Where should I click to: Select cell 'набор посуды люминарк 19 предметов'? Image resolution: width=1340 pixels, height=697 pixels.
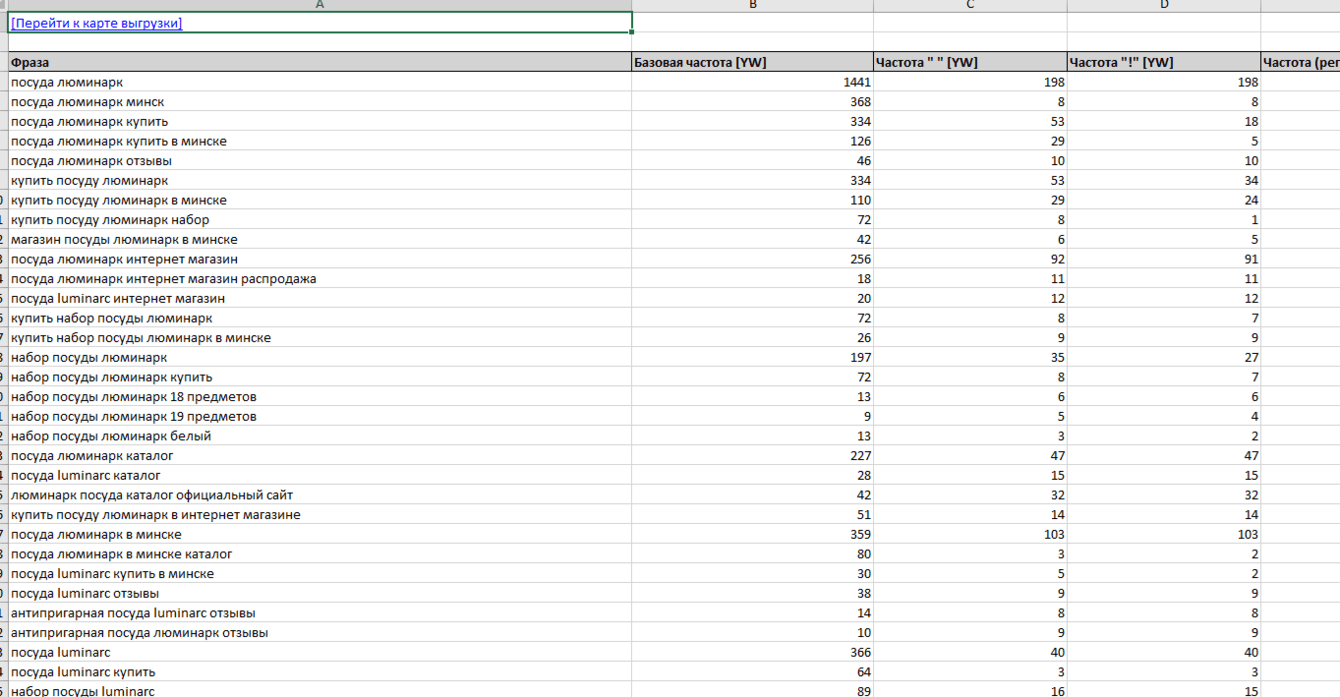[x=320, y=416]
